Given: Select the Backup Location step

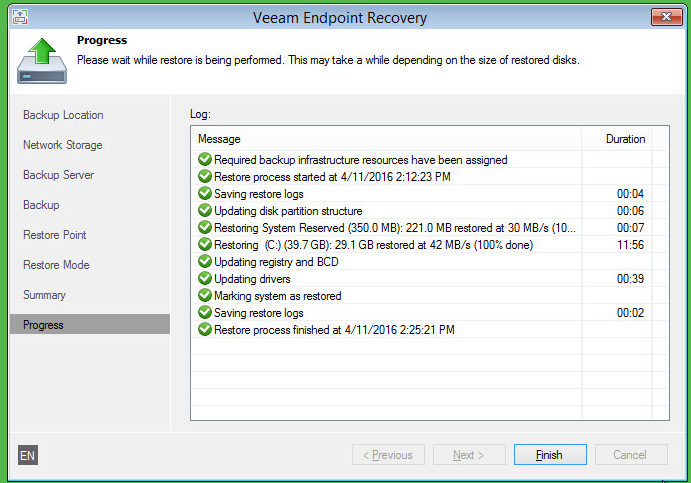Looking at the screenshot, I should [63, 115].
